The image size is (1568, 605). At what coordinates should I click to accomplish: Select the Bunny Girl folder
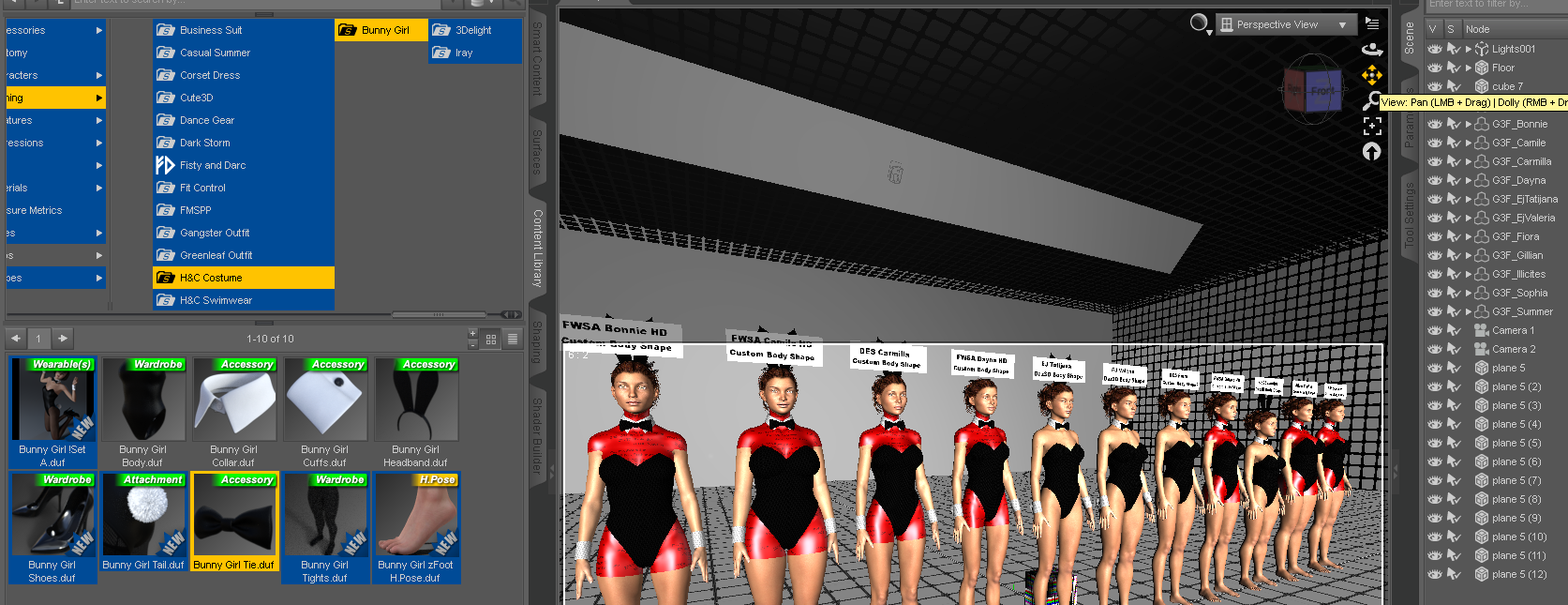(x=381, y=30)
